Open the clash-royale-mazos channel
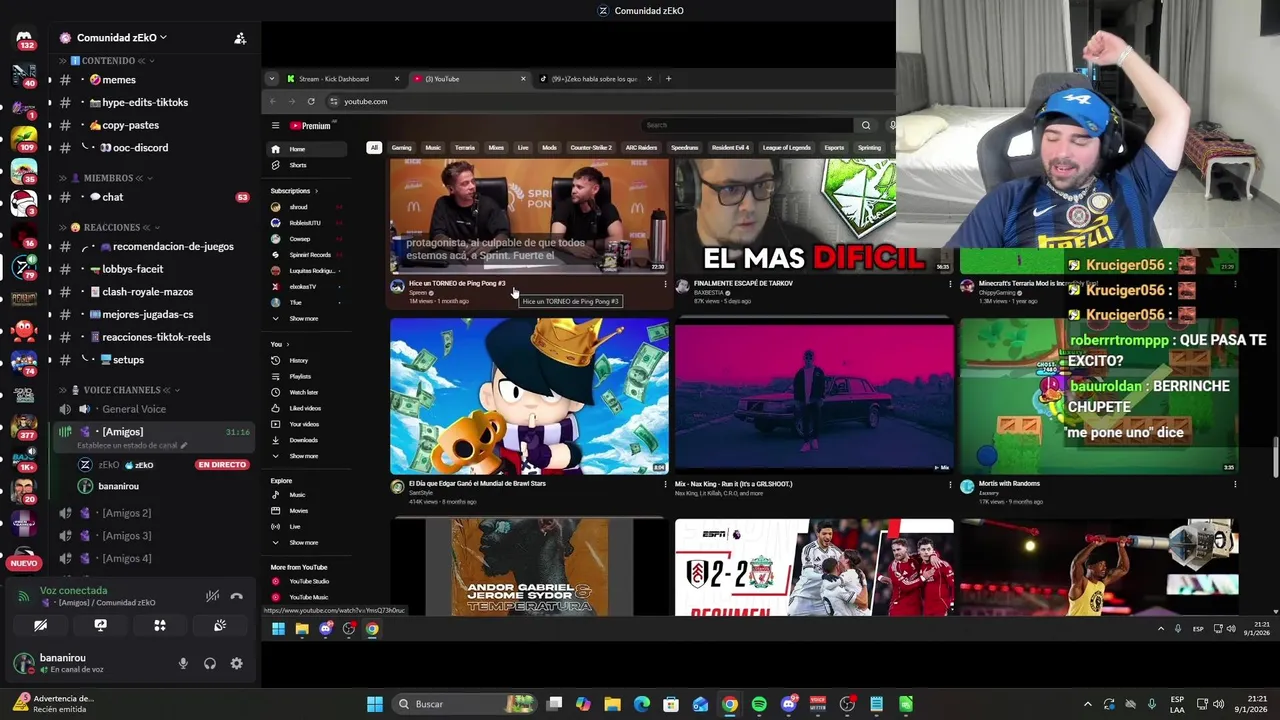Viewport: 1280px width, 720px height. click(150, 292)
